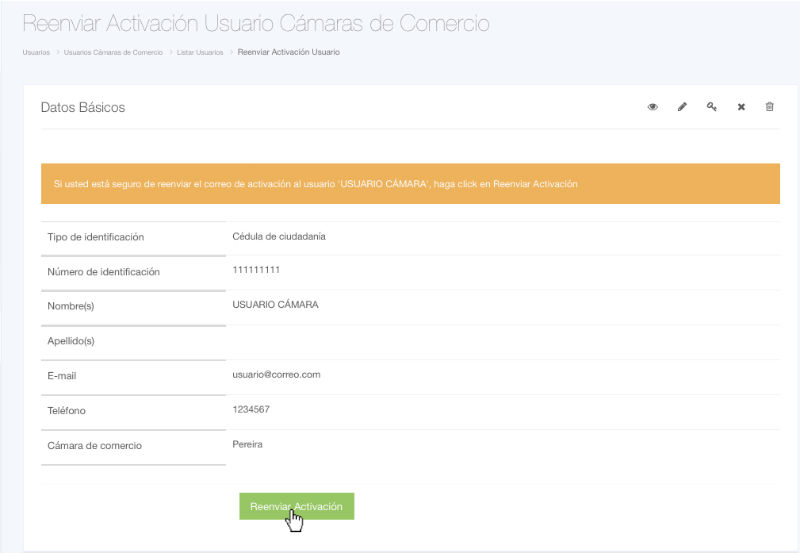The image size is (800, 553).
Task: Click the name value USUARIO CÁMARA in table
Action: (275, 305)
